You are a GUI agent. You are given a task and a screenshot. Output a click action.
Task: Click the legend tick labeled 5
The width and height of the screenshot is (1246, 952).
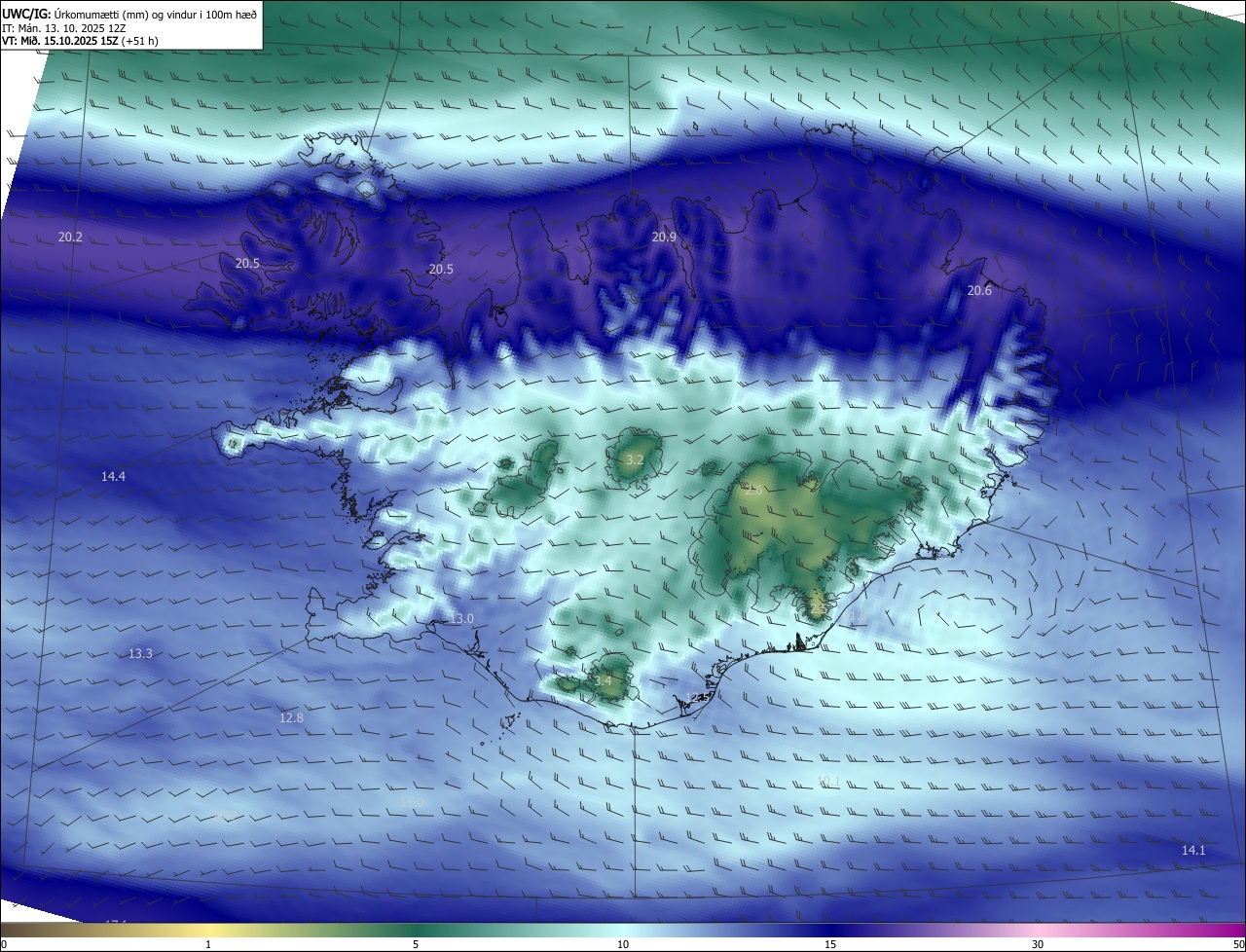coord(416,944)
